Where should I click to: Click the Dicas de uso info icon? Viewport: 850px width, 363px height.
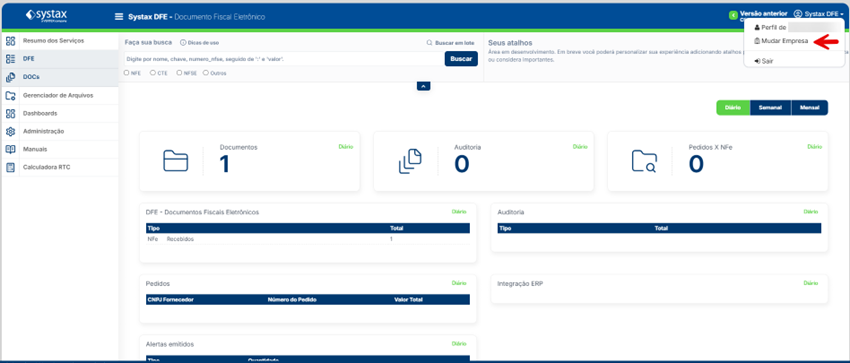pyautogui.click(x=183, y=42)
